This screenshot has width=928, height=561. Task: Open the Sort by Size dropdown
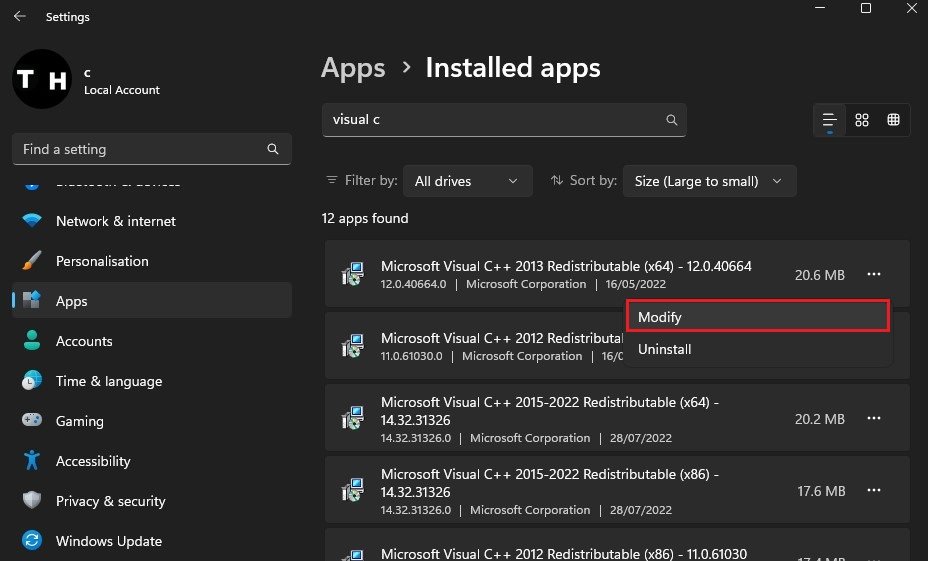tap(709, 181)
